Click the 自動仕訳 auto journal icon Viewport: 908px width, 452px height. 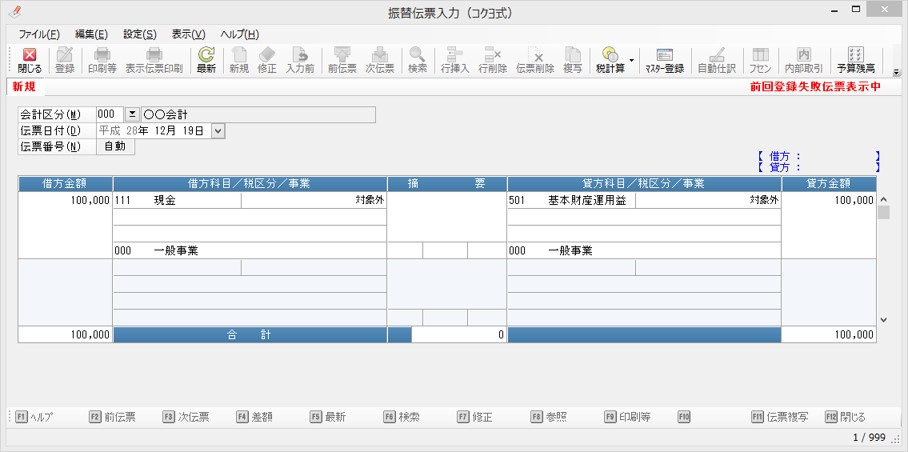(x=716, y=60)
